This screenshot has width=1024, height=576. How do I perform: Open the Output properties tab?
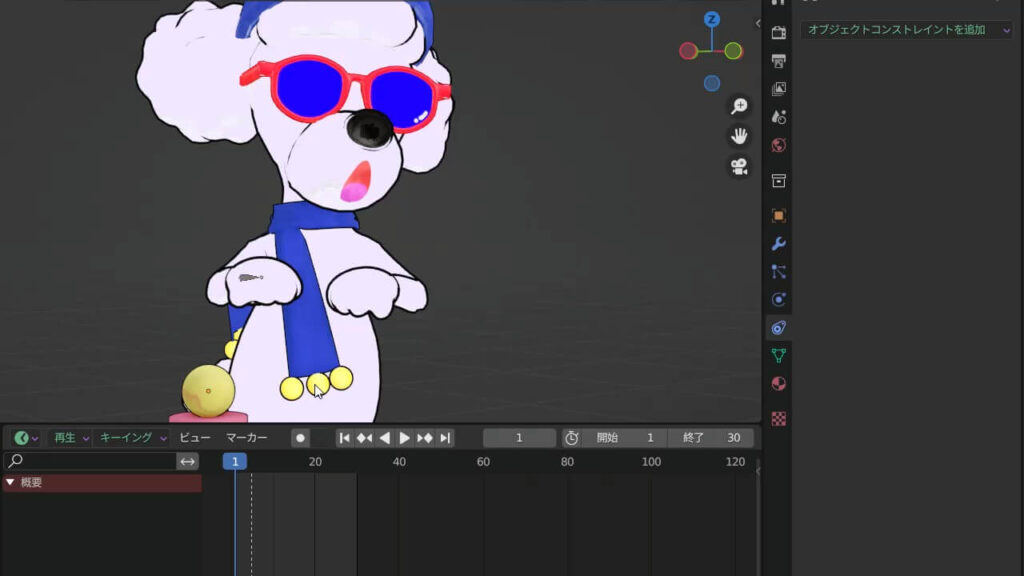tap(778, 61)
